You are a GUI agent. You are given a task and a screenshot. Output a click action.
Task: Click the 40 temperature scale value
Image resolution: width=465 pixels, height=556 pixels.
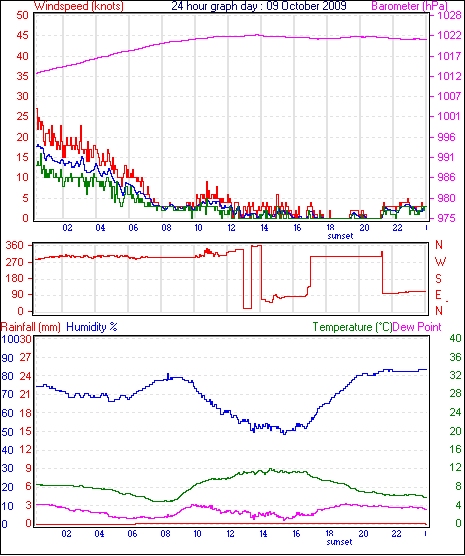pyautogui.click(x=455, y=339)
